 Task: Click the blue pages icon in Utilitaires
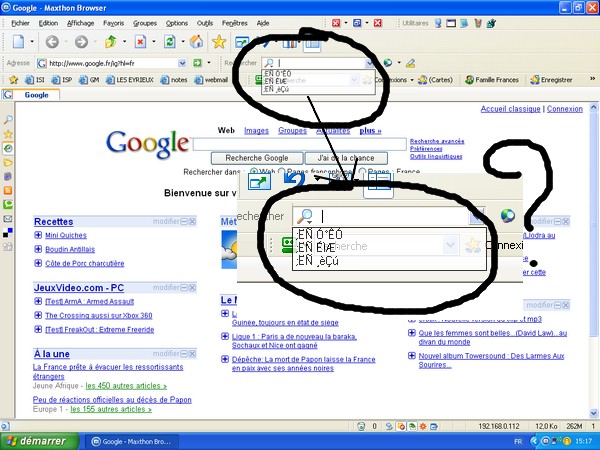click(x=464, y=23)
